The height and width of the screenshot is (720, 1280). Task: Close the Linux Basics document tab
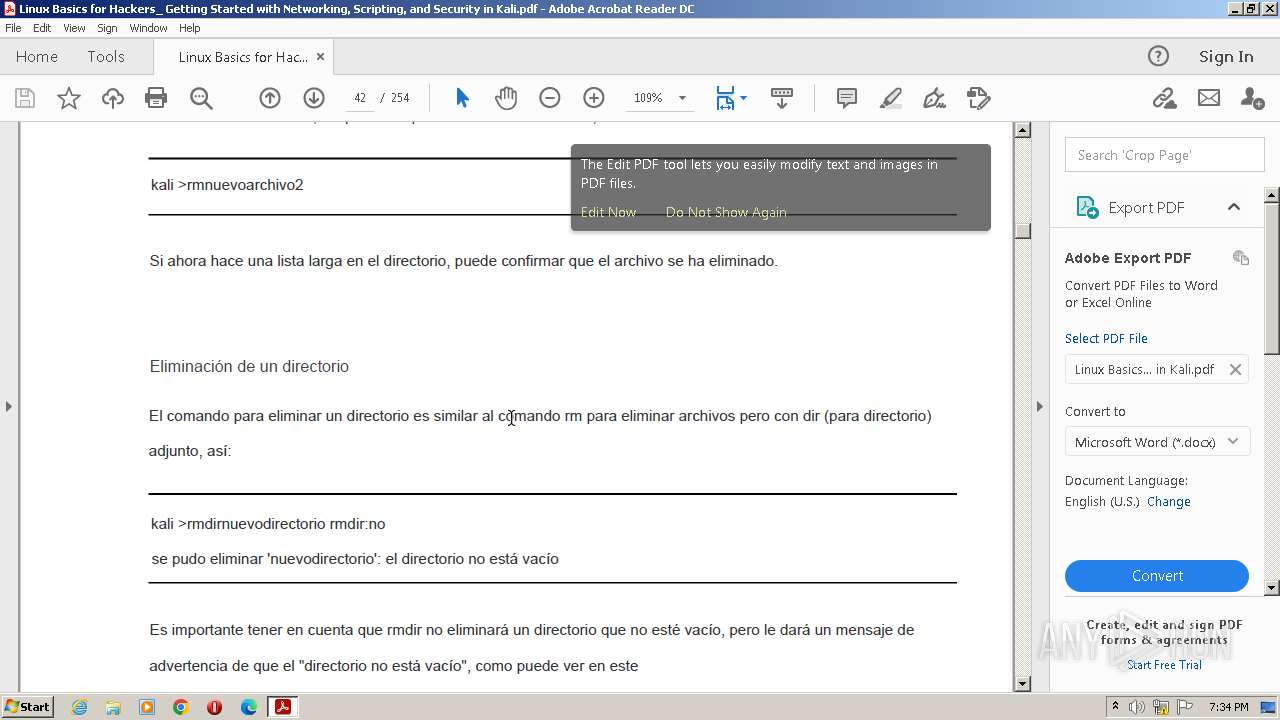(320, 57)
